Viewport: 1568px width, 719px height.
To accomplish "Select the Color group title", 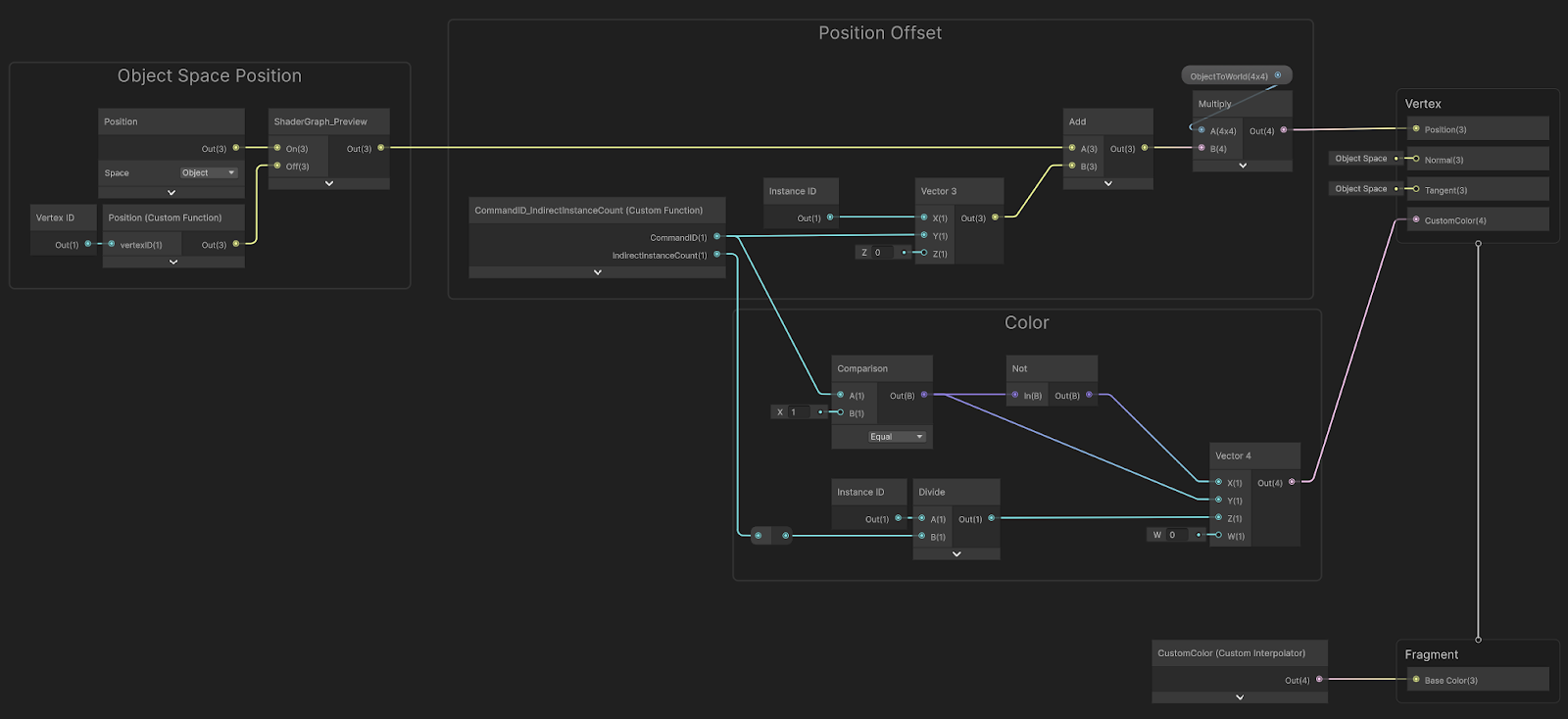I will pos(1026,323).
